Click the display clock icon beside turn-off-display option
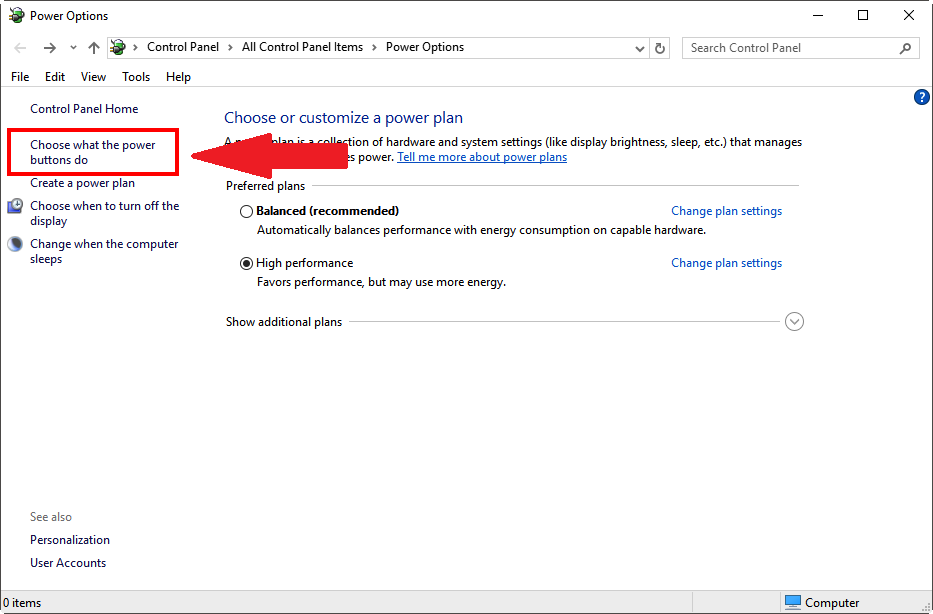Viewport: 933px width, 614px height. click(x=15, y=205)
